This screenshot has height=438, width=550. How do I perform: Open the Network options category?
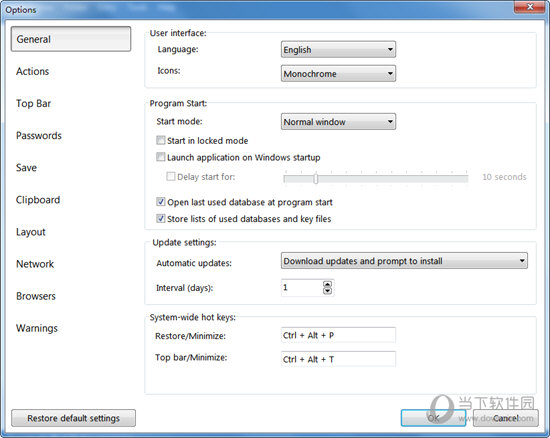(x=35, y=264)
